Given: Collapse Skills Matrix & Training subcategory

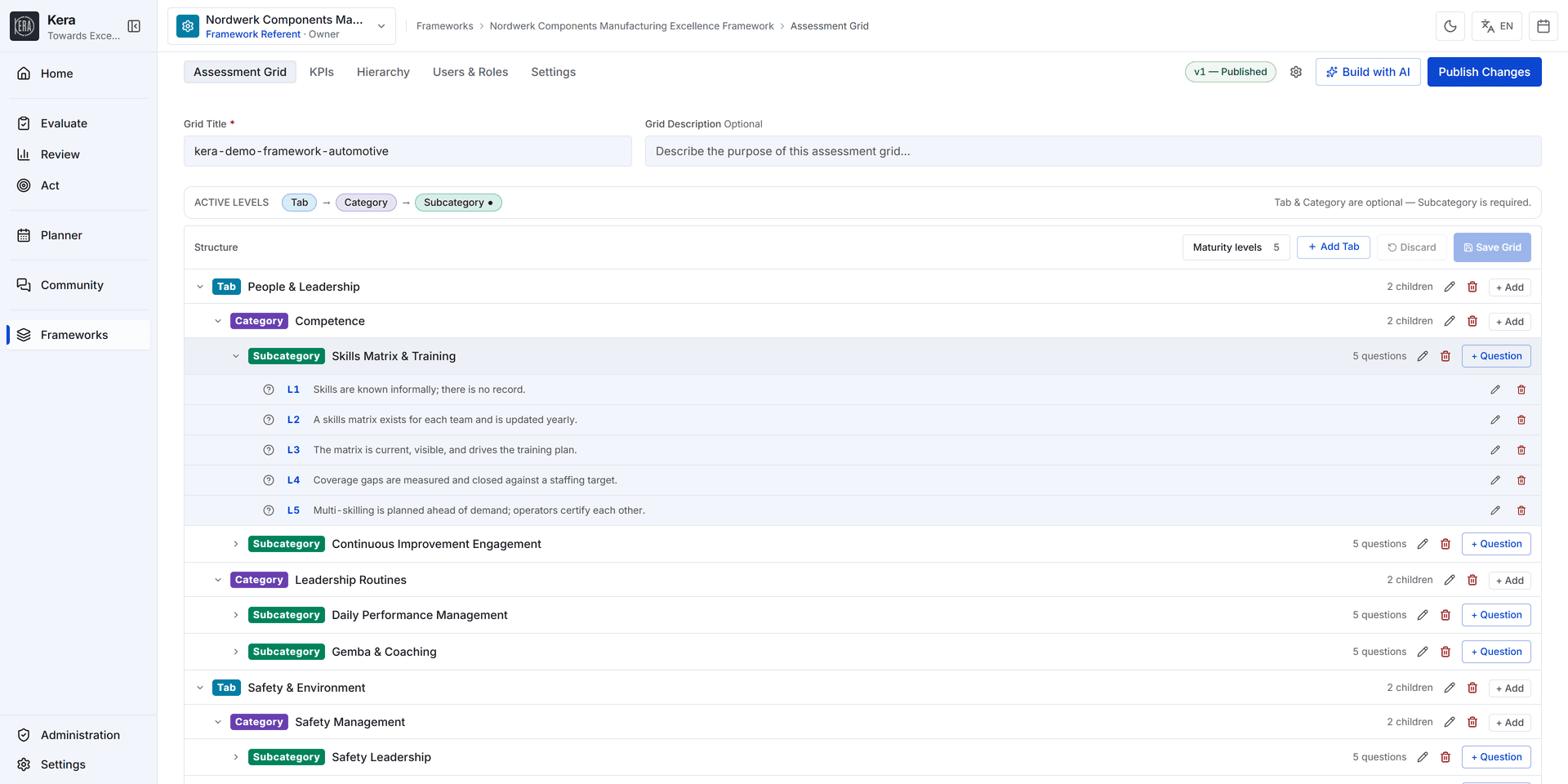Looking at the screenshot, I should click(236, 356).
